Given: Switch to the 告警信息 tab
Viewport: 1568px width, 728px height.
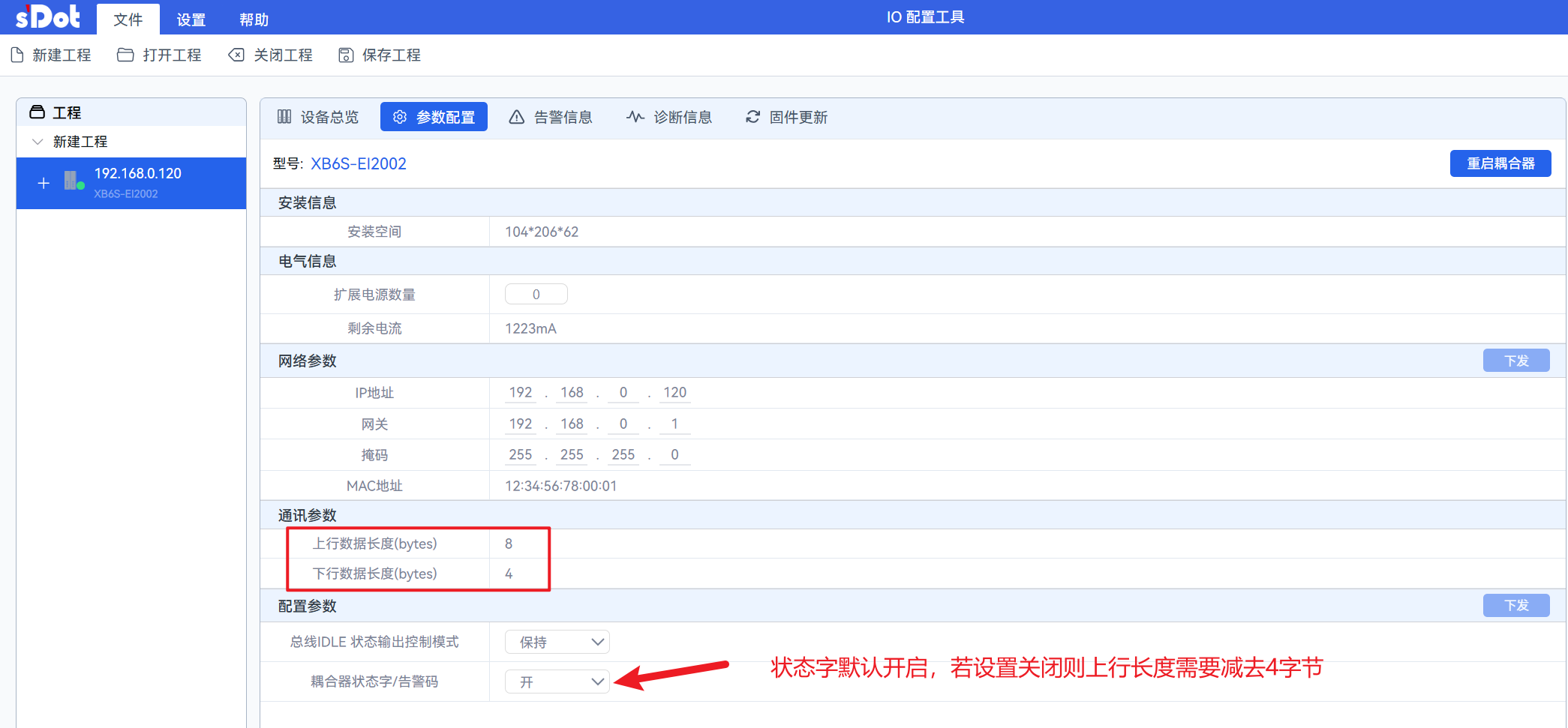Looking at the screenshot, I should coord(551,117).
